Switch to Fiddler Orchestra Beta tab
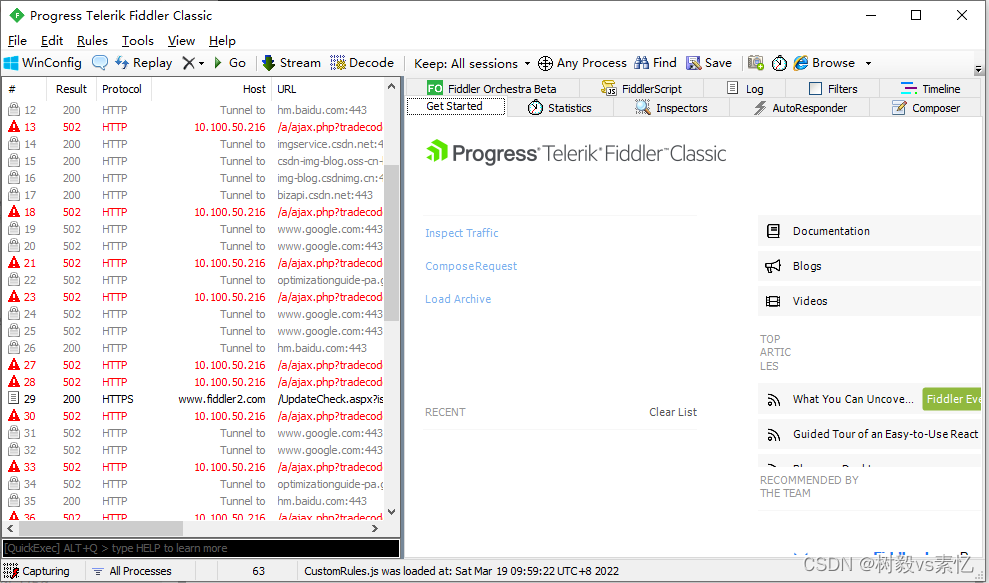This screenshot has width=989, height=583. pos(492,88)
